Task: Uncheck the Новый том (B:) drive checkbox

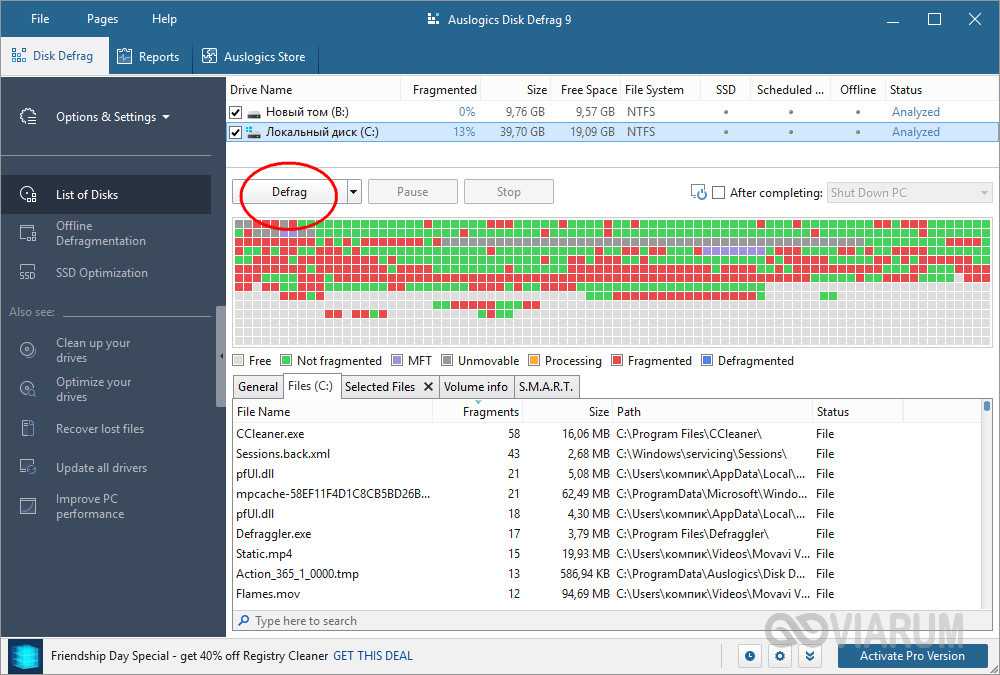Action: click(x=236, y=112)
